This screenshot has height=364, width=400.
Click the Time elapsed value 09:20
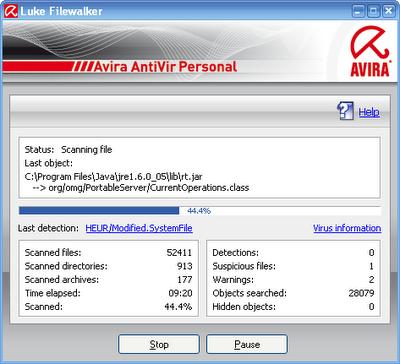pos(180,293)
